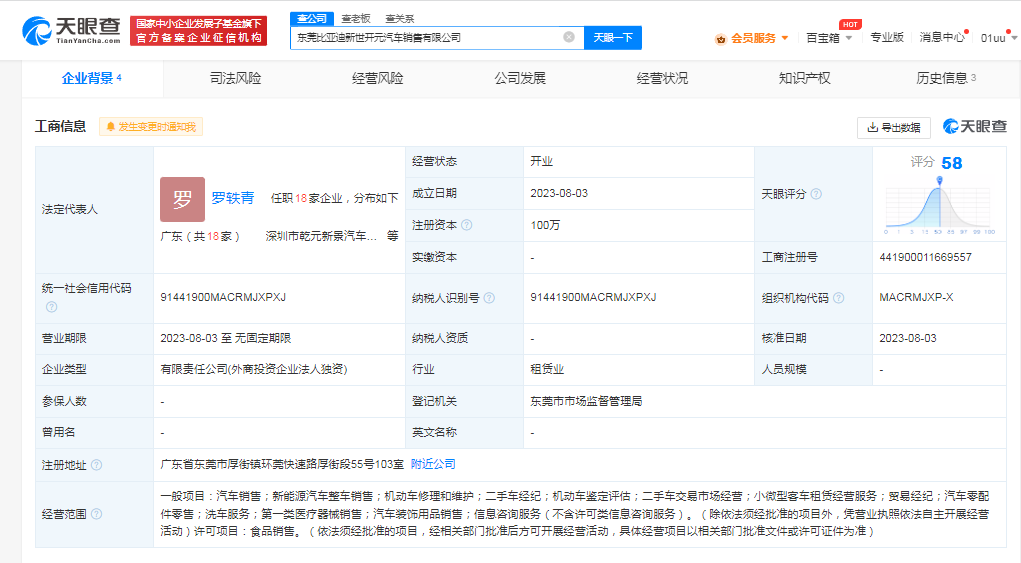Click help icon beside 注册资本

467,225
